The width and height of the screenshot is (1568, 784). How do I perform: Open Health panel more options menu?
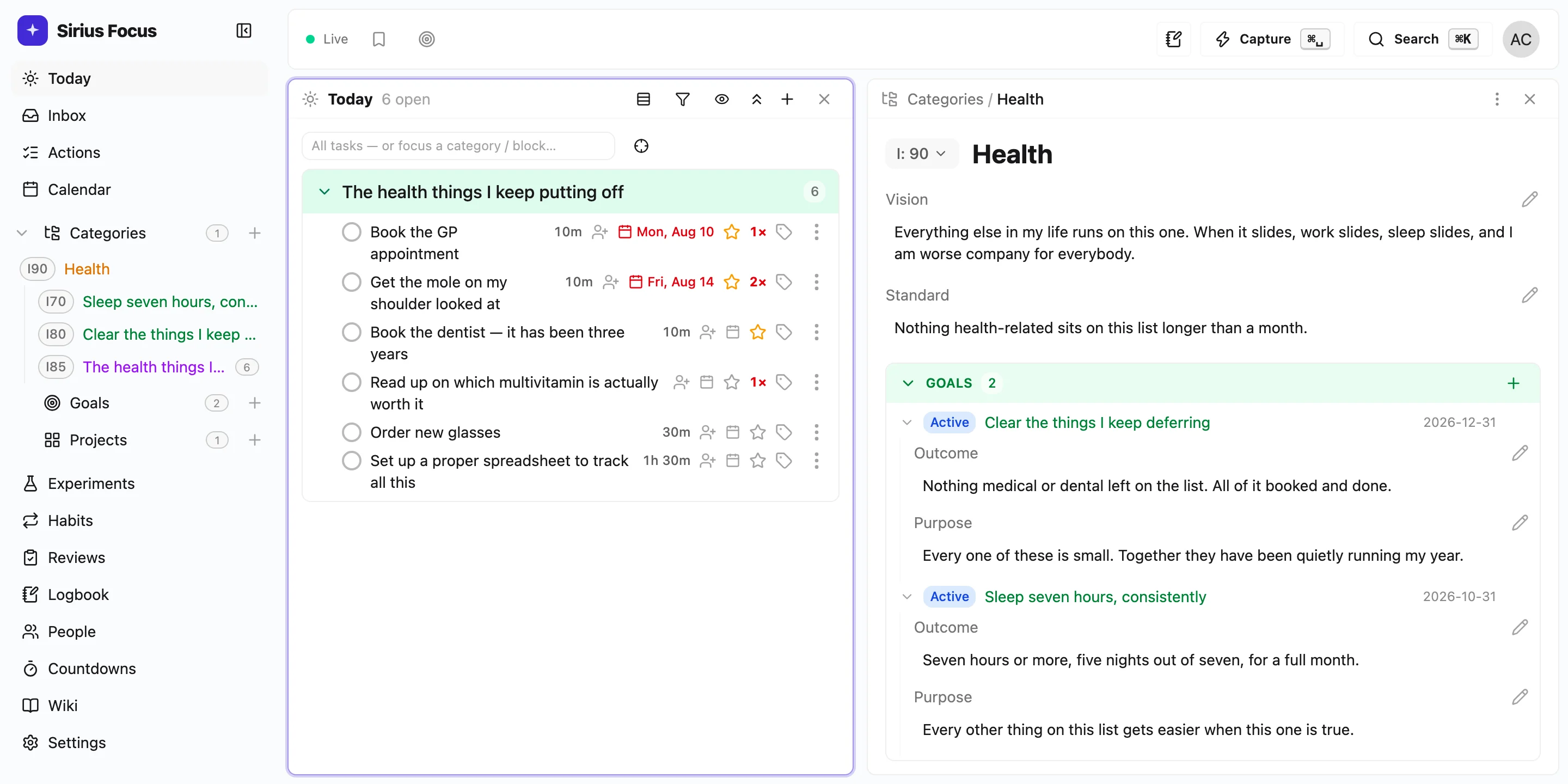point(1497,99)
